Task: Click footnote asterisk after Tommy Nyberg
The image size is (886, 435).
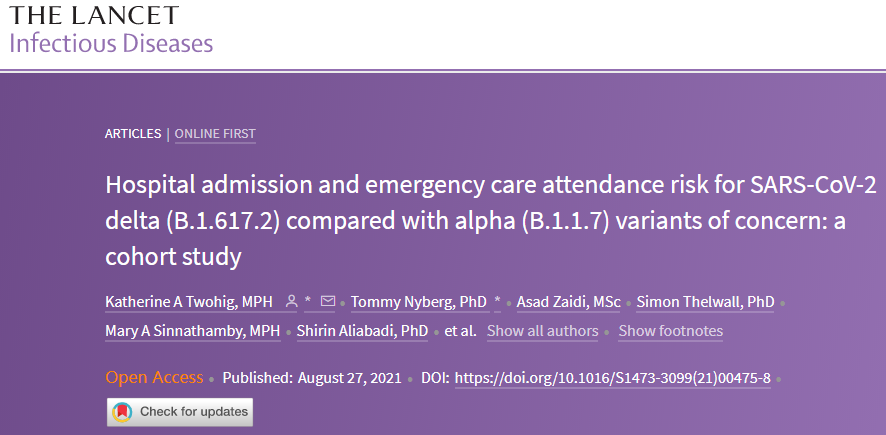Action: pos(497,302)
